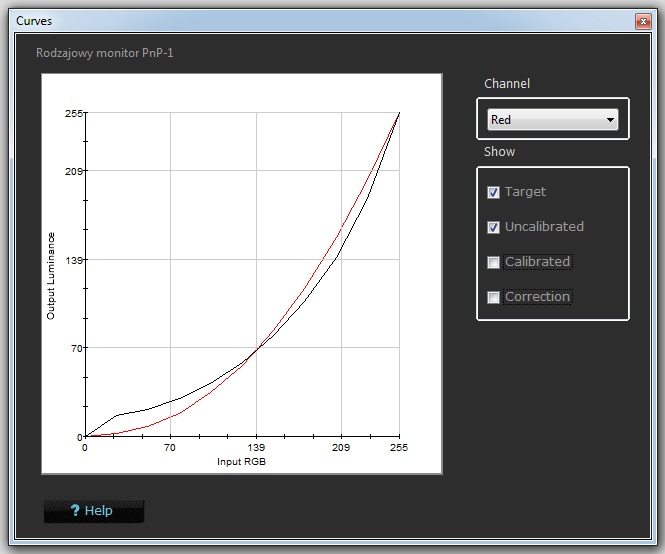
Task: Click the 'Input RGB' axis label
Action: coord(241,462)
